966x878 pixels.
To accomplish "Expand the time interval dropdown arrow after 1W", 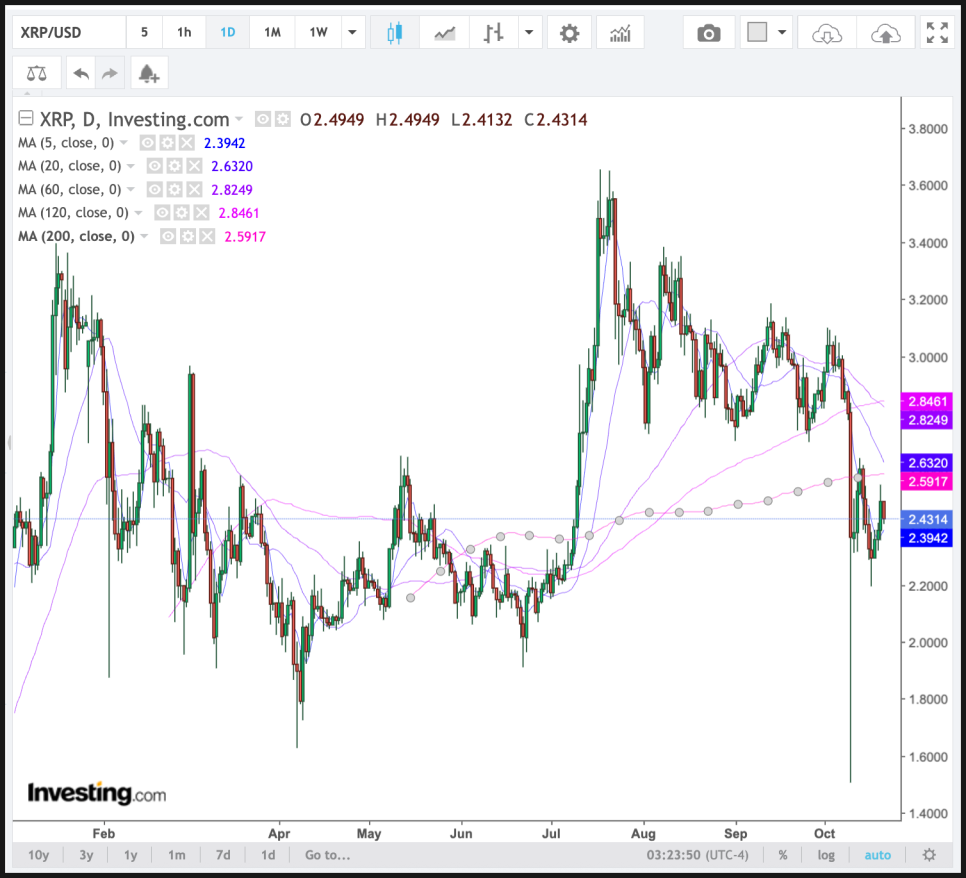I will [x=351, y=33].
